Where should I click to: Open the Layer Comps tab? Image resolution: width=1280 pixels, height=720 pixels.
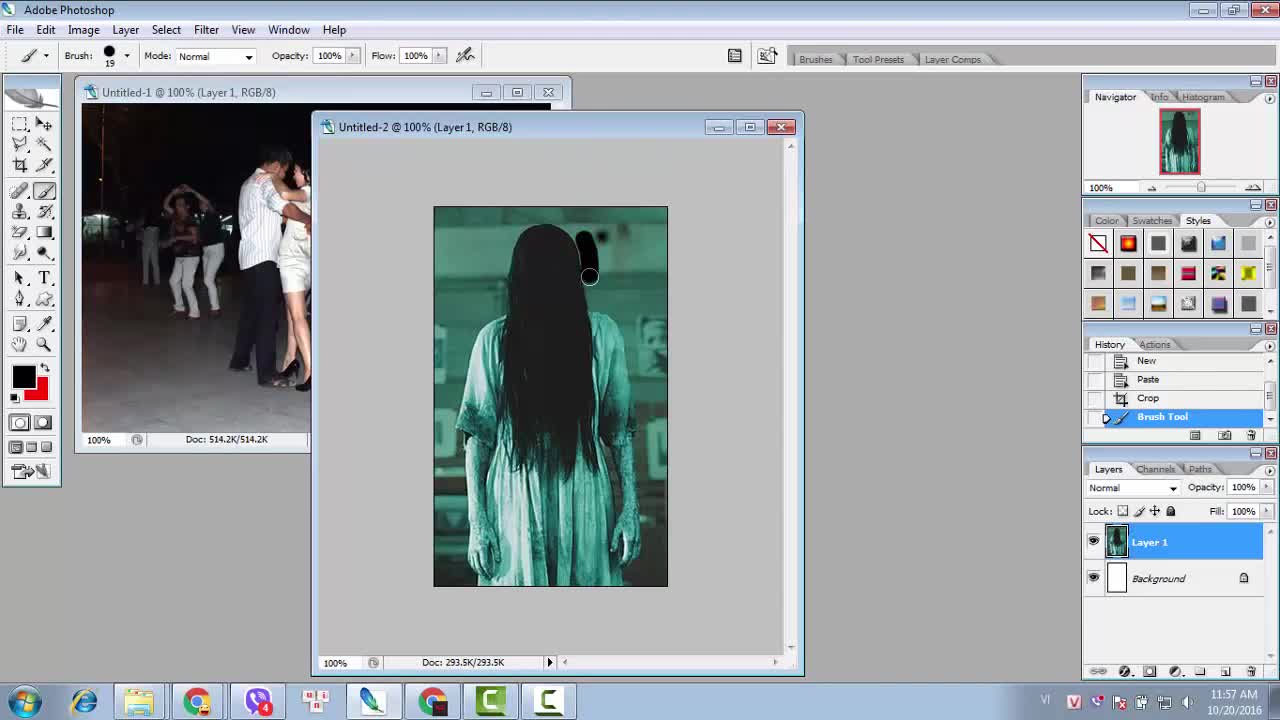coord(952,59)
